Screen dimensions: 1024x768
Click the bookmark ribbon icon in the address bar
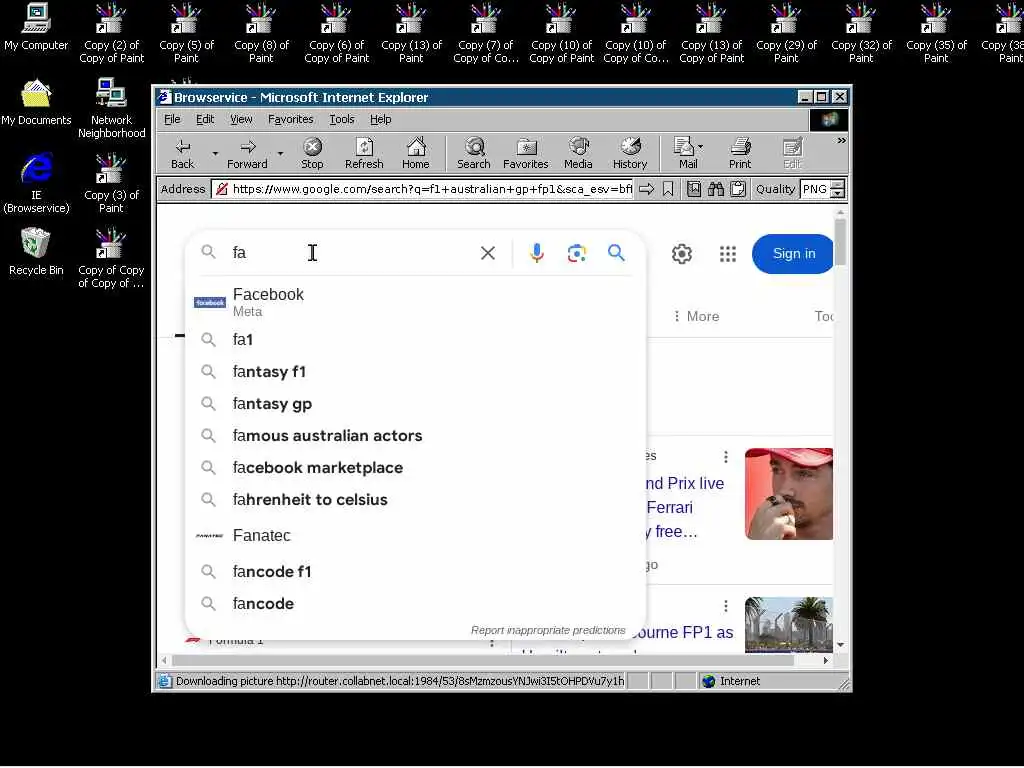click(x=668, y=189)
